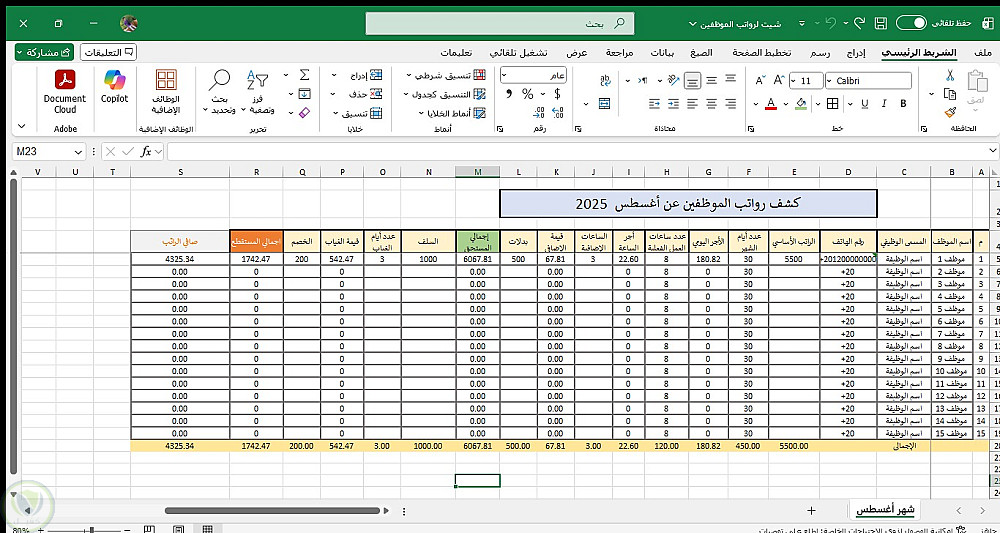
Task: Switch to the إدراج ribbon tab
Action: (856, 53)
